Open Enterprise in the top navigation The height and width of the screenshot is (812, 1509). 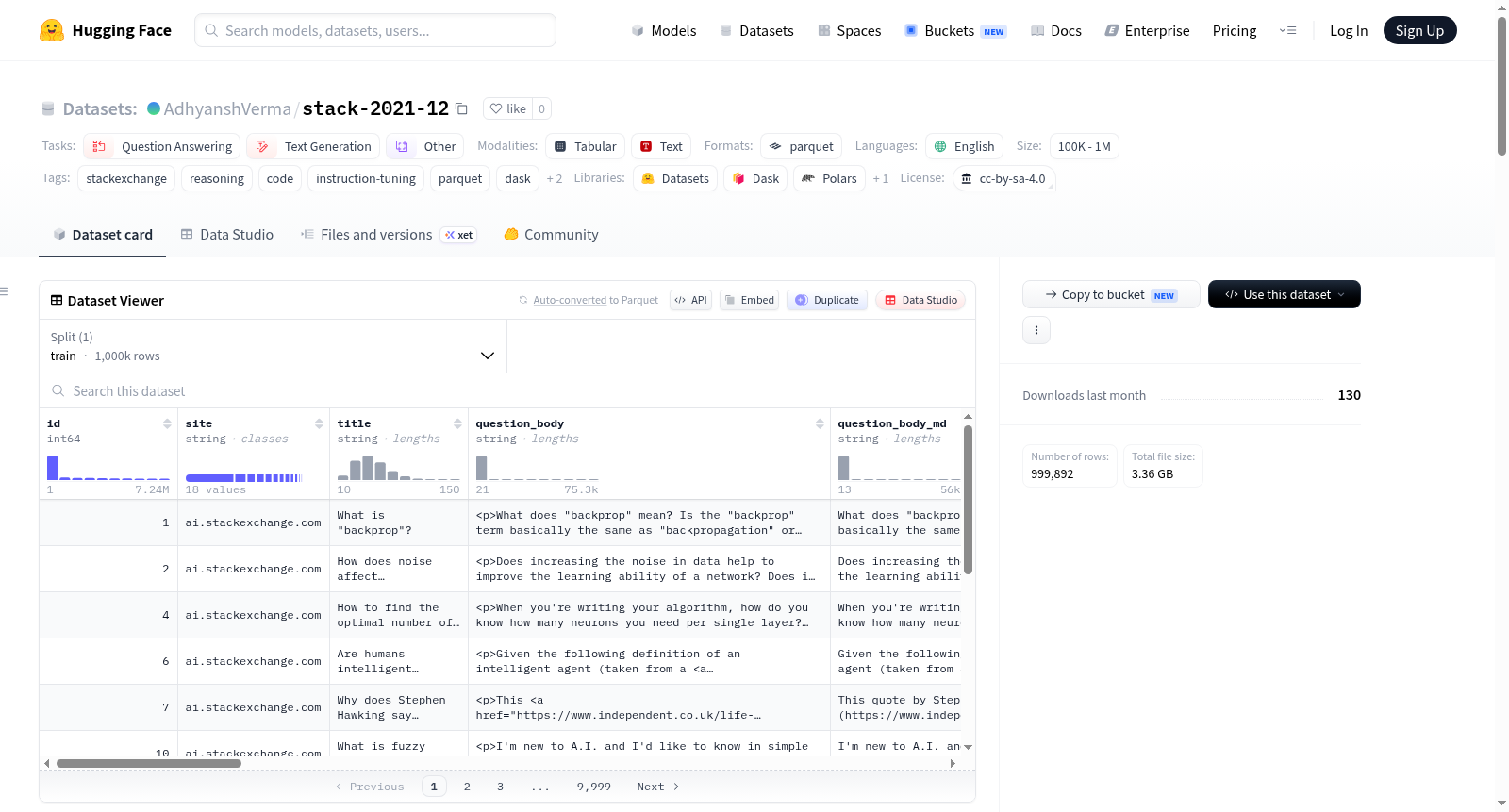click(1147, 30)
